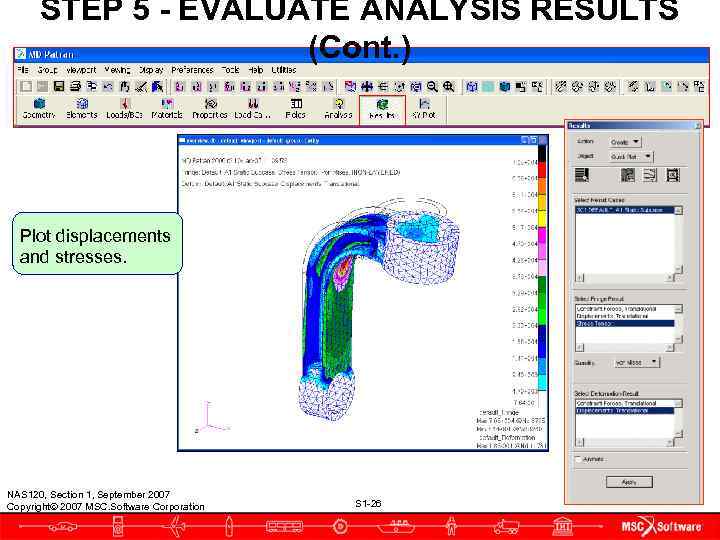Click the Deformation Result list horizontal scrollbar
Image resolution: width=720 pixels, height=540 pixels.
(625, 442)
